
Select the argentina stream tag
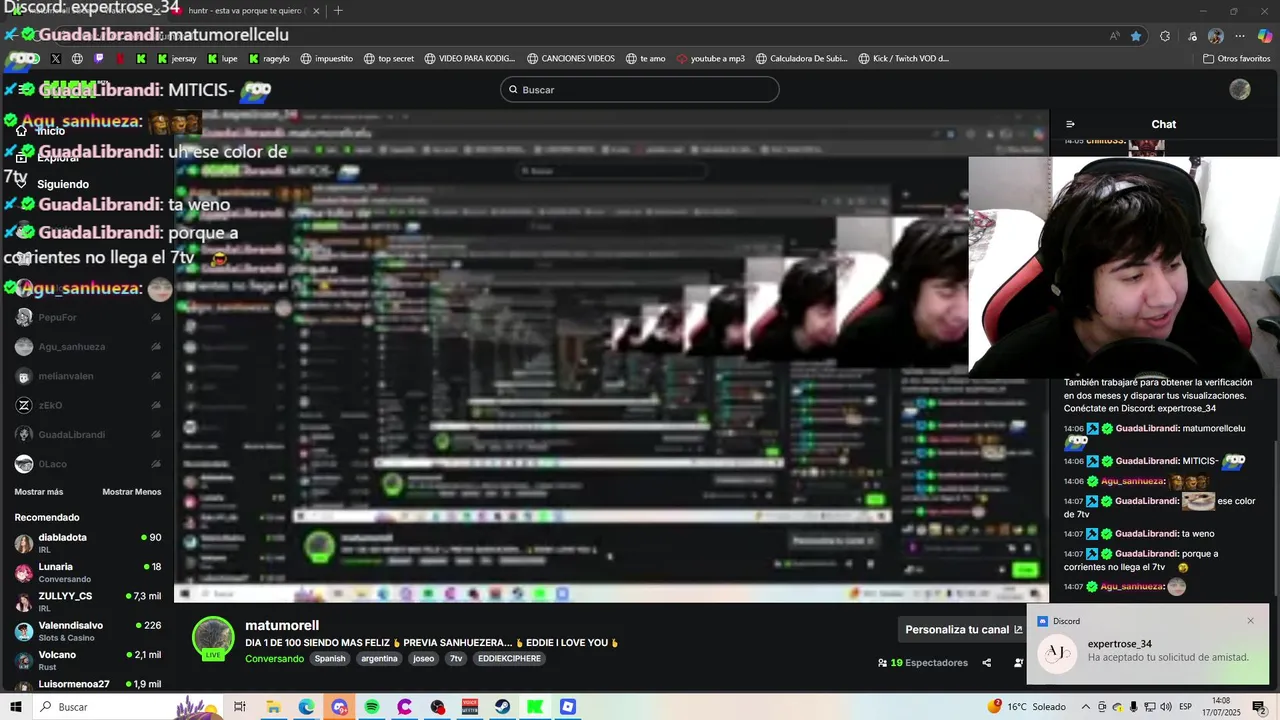379,659
